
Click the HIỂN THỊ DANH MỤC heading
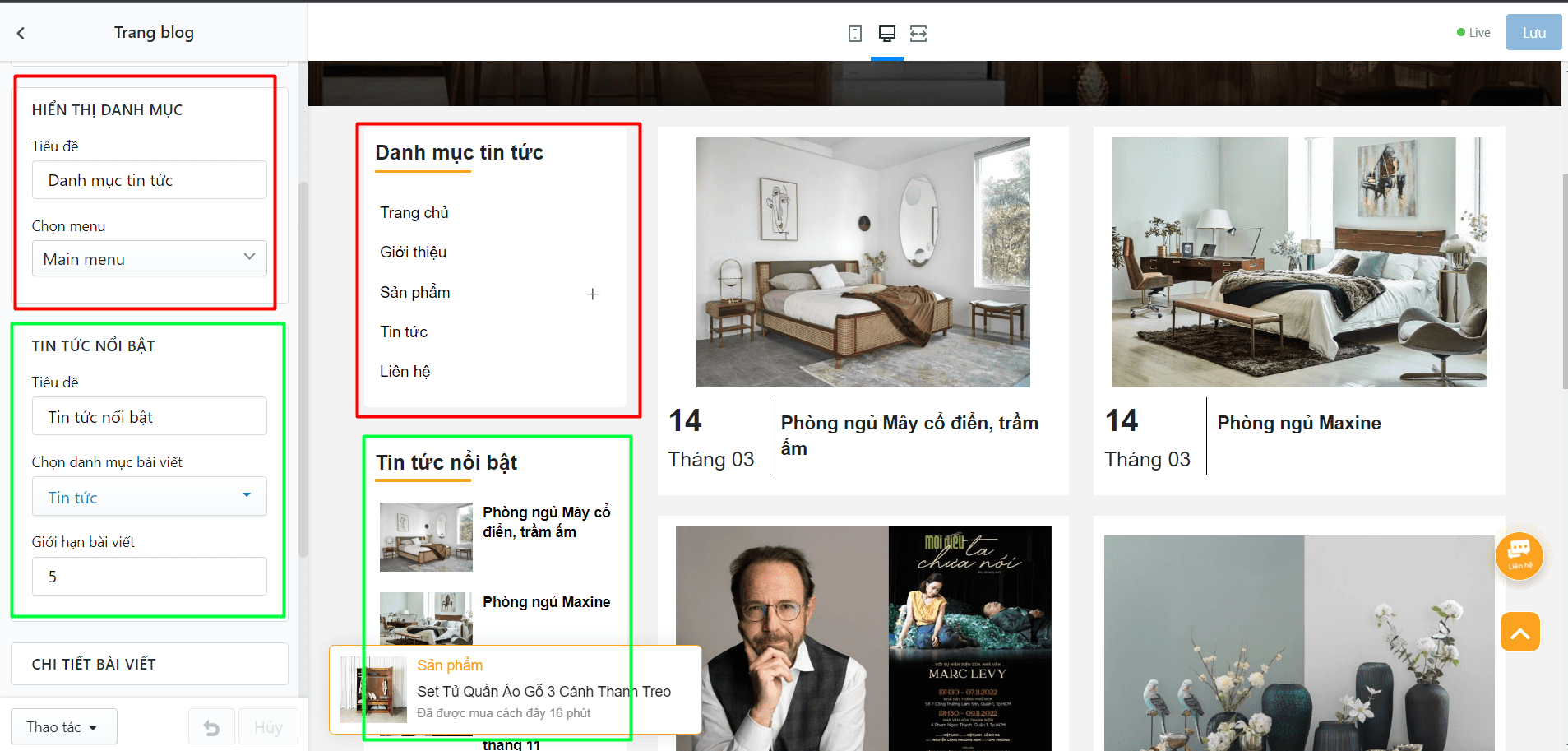(108, 110)
